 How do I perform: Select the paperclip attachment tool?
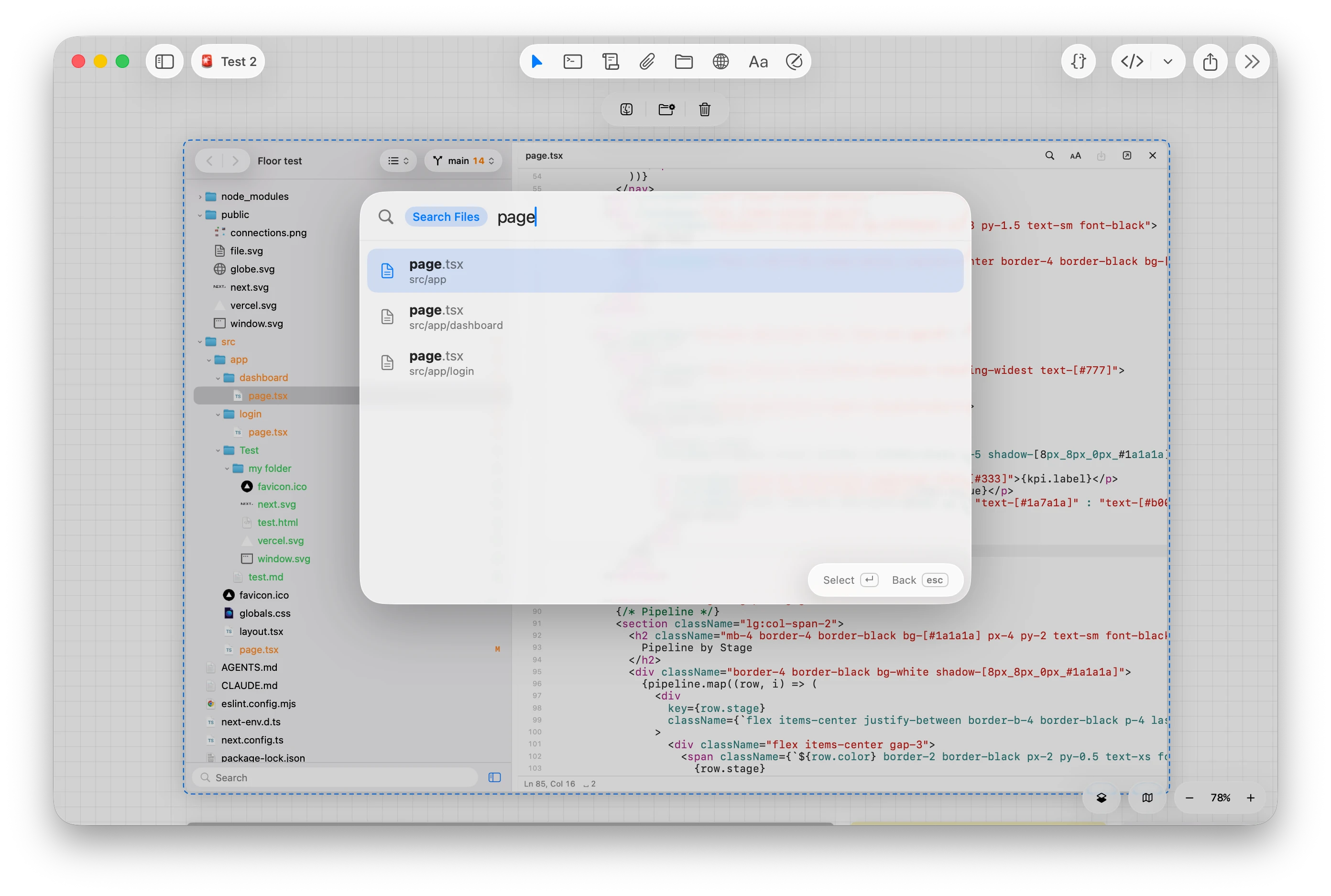(647, 61)
